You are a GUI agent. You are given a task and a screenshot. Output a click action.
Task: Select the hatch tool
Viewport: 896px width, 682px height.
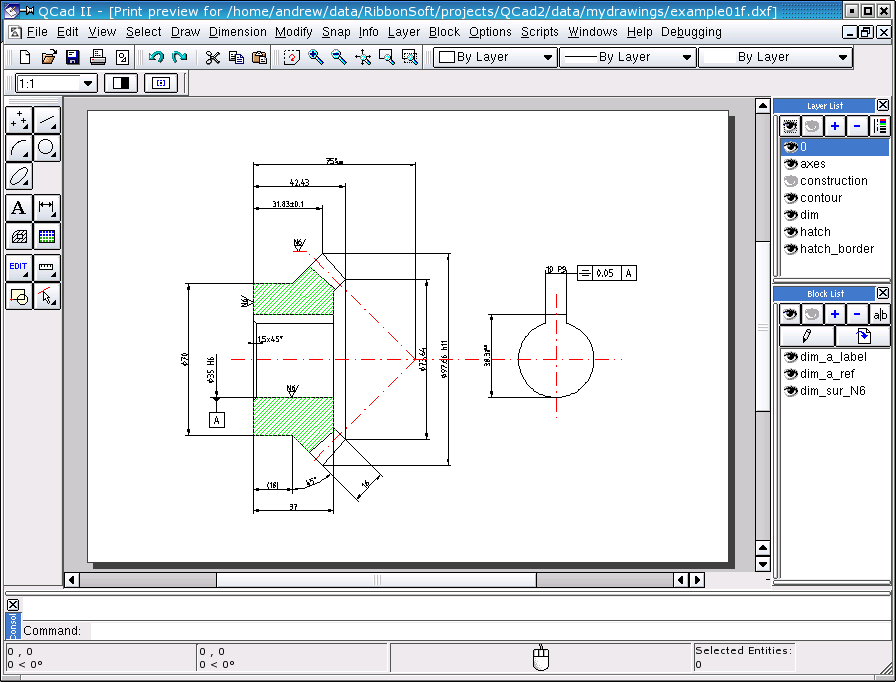(19, 236)
